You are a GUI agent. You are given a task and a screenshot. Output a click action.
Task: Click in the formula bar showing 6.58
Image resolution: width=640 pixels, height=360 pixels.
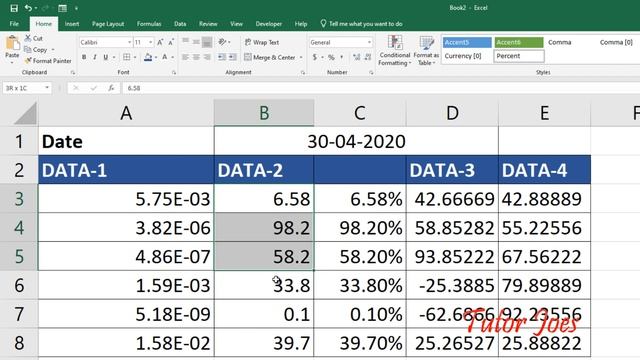[x=380, y=88]
